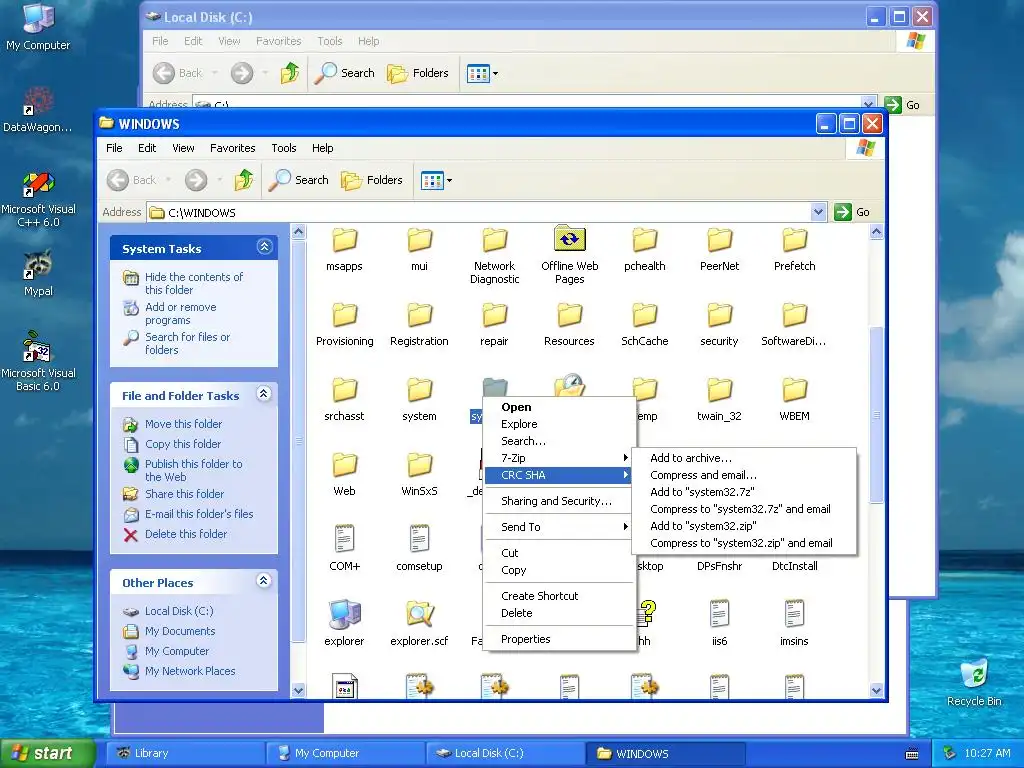Click Move this folder link
This screenshot has height=768, width=1024.
click(x=184, y=424)
